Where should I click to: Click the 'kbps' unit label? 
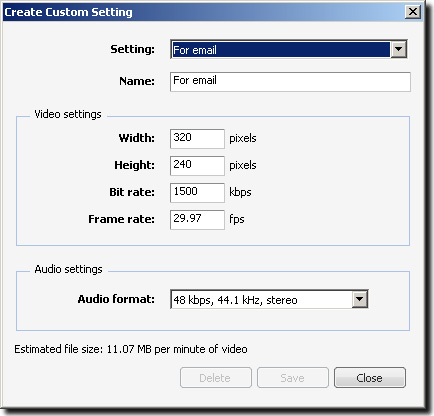240,192
